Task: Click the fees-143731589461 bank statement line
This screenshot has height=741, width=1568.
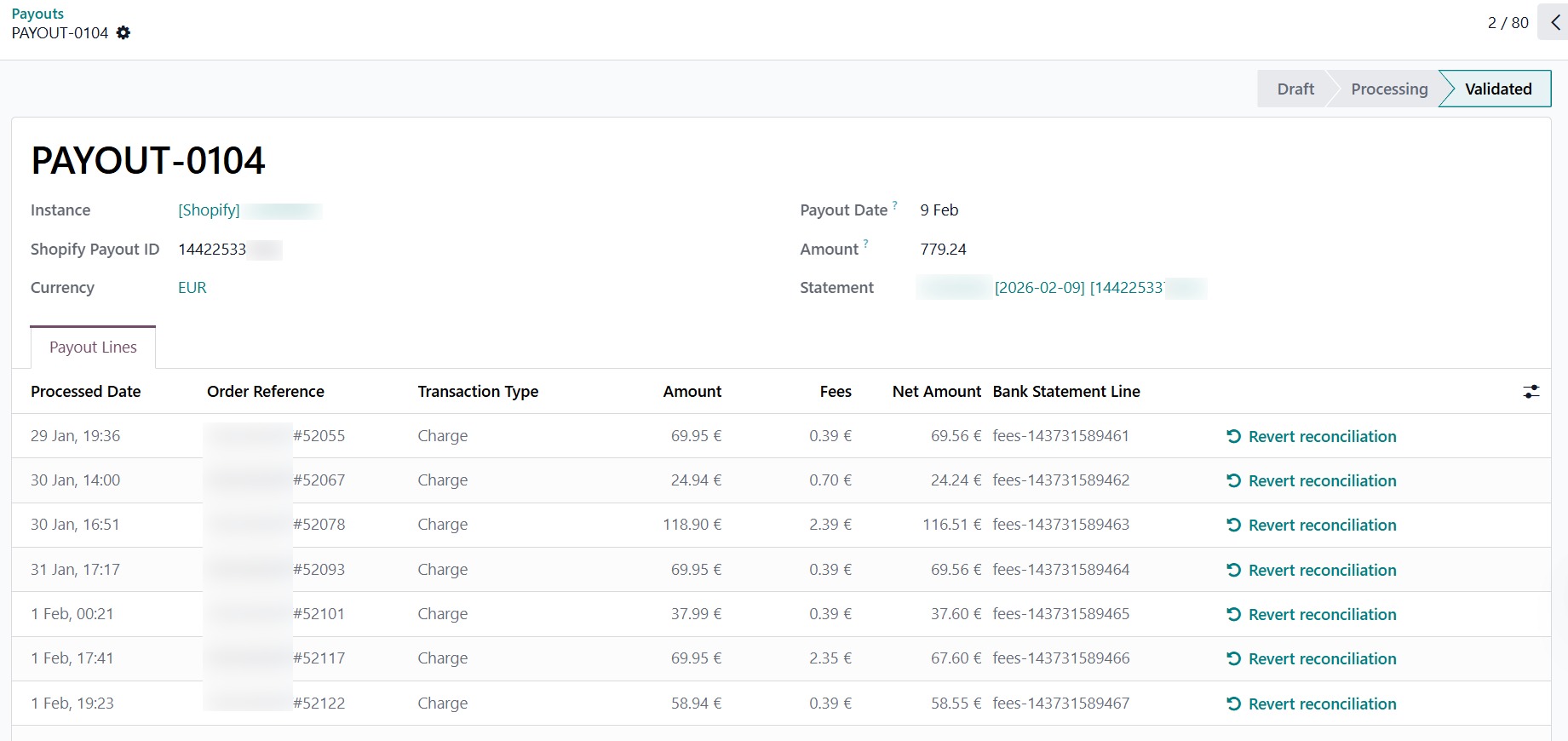Action: pyautogui.click(x=1060, y=435)
